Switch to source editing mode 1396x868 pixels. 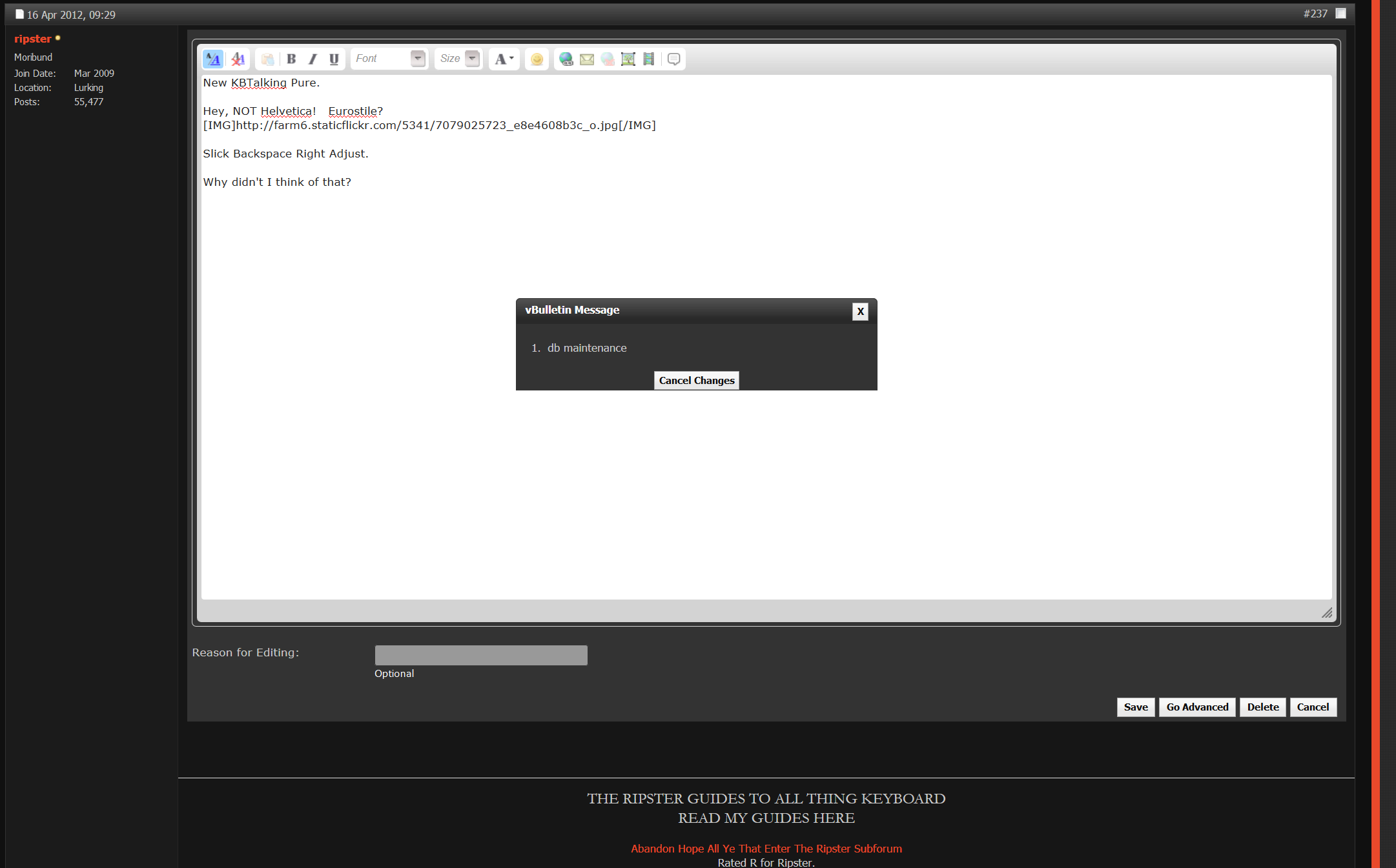click(x=213, y=59)
